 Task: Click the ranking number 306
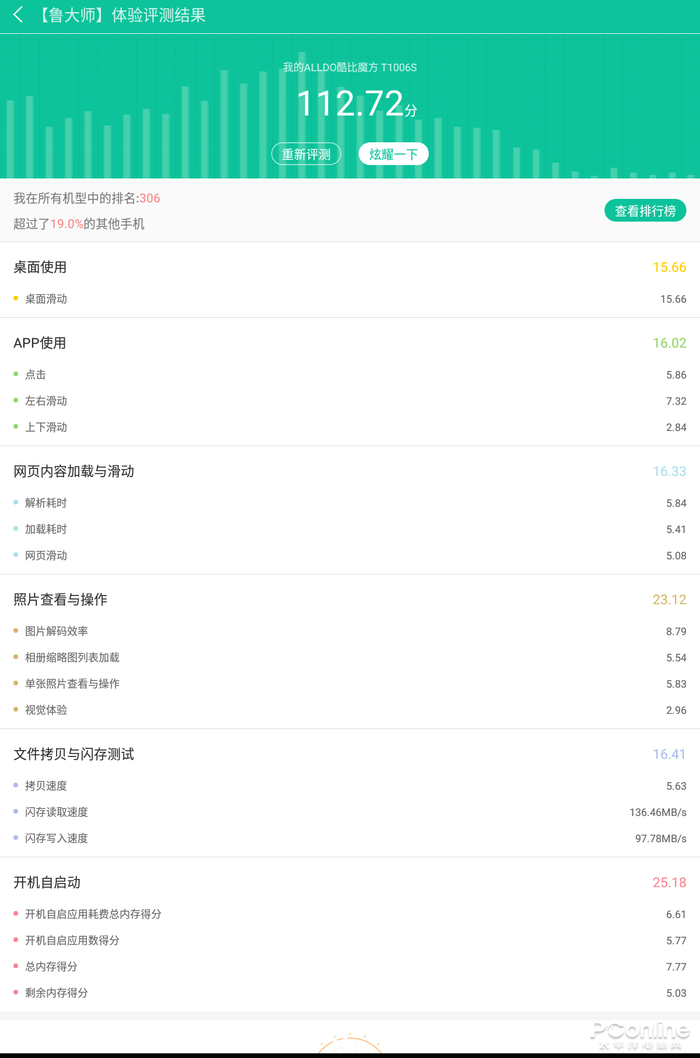[x=150, y=198]
